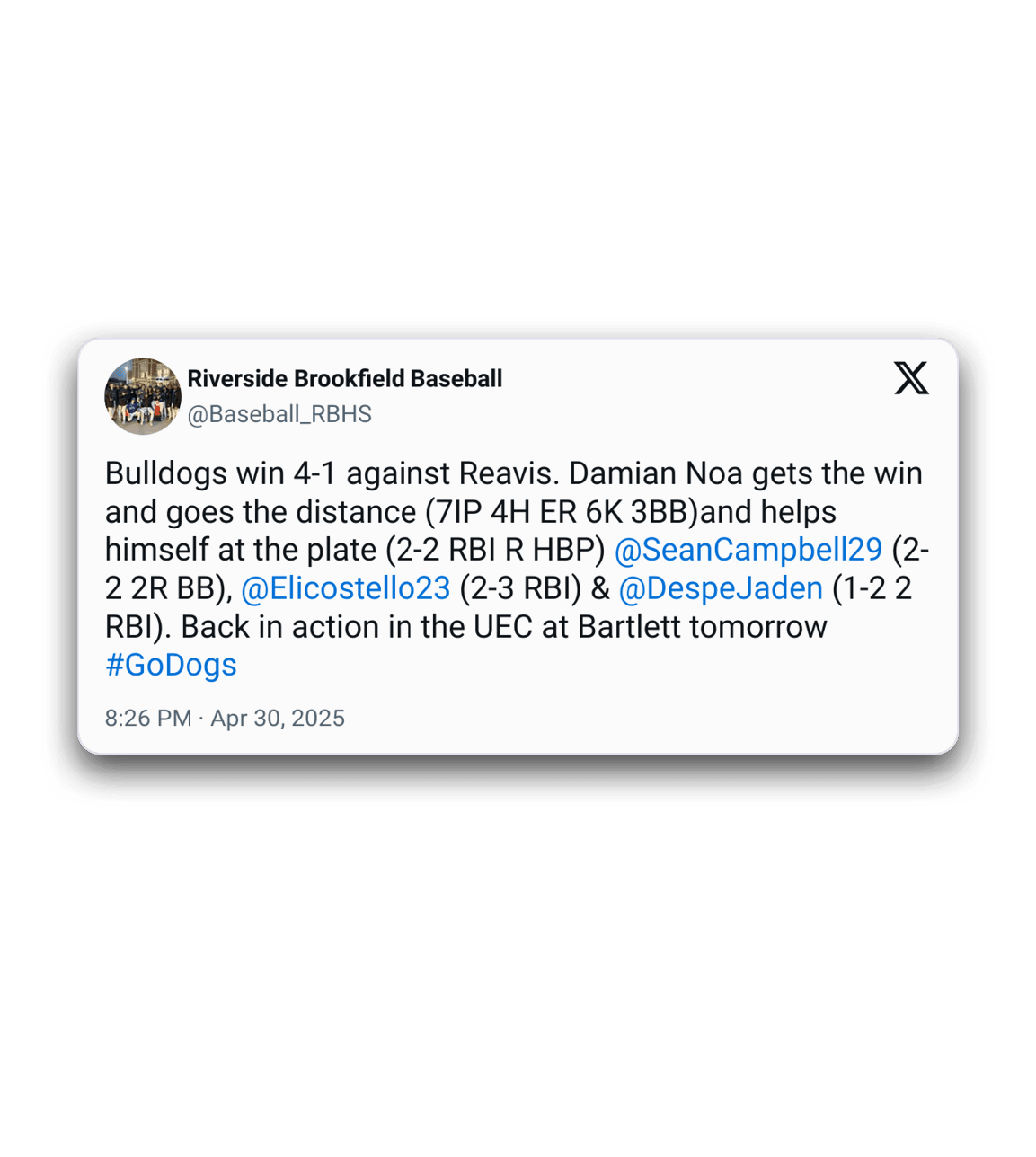
Task: Click the Riverside Brookfield Baseball display name
Action: (x=344, y=378)
